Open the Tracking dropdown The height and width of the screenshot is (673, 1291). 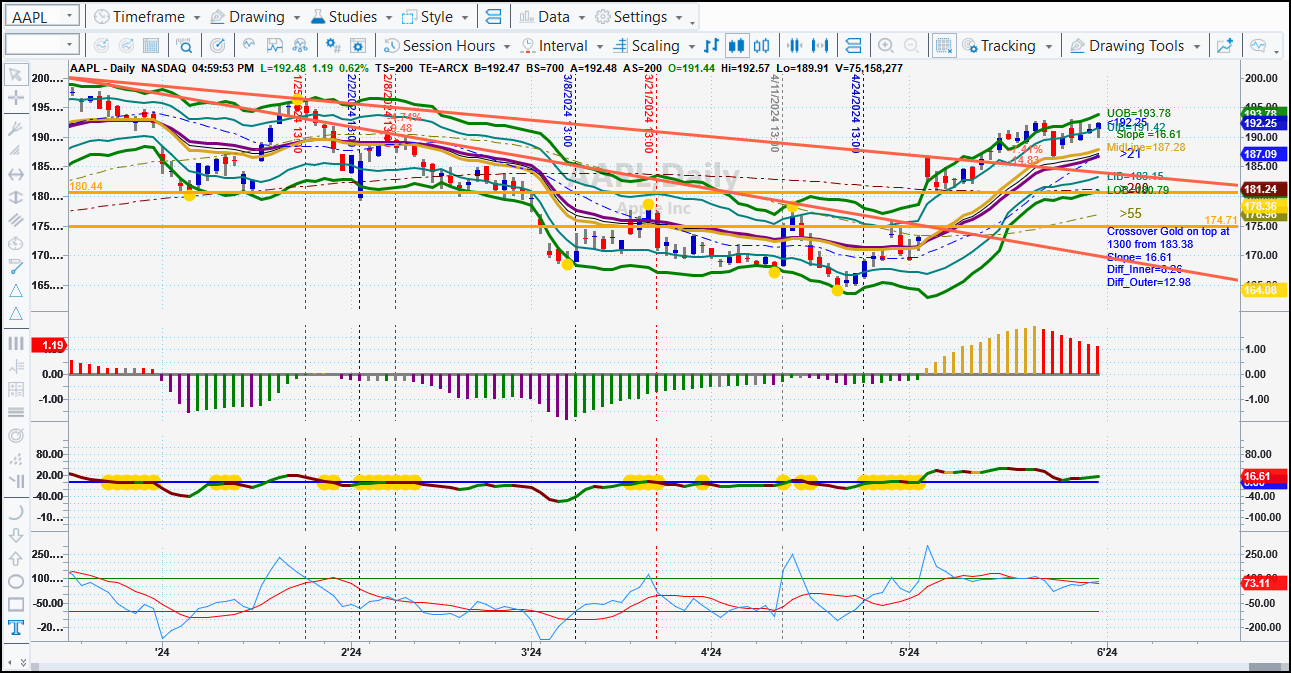point(1007,45)
